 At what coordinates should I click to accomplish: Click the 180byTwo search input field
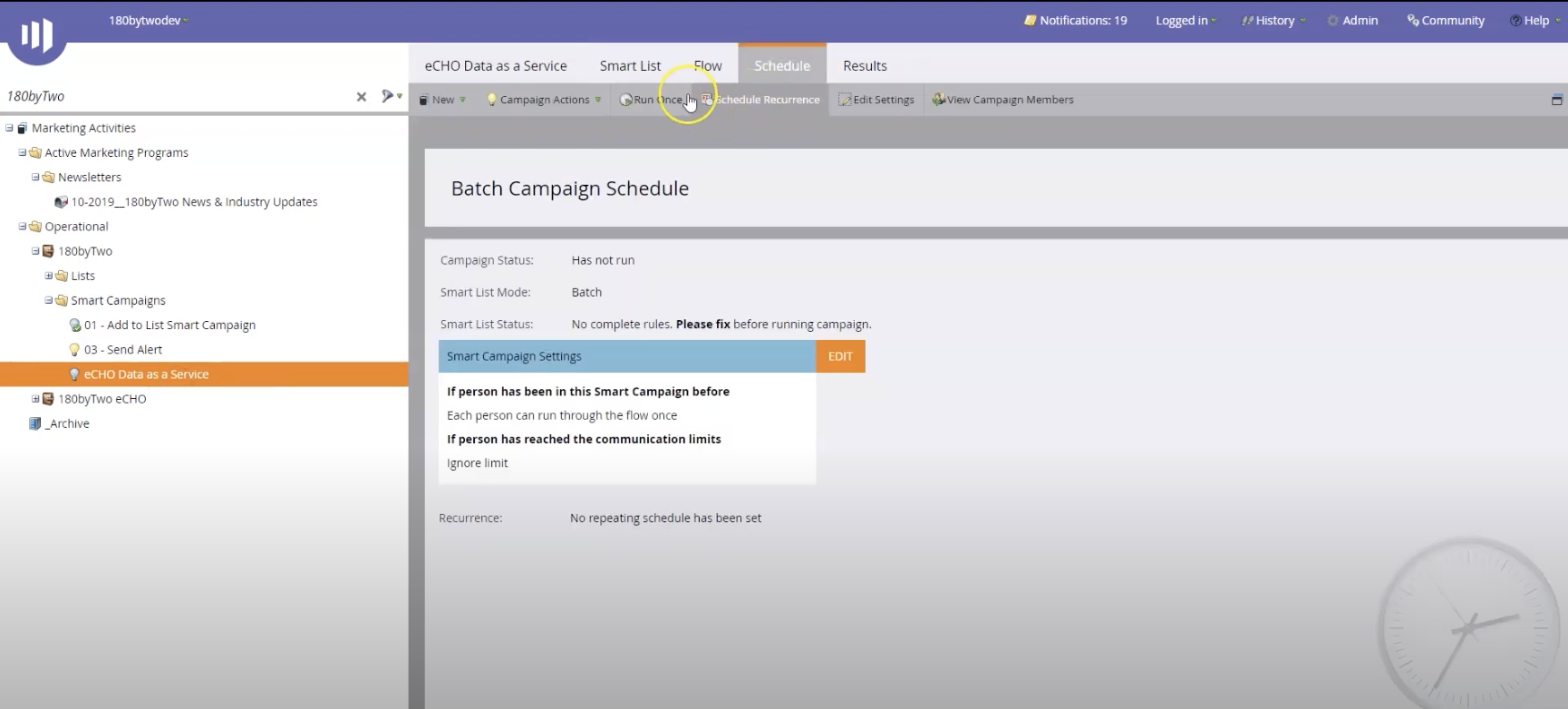click(x=177, y=96)
